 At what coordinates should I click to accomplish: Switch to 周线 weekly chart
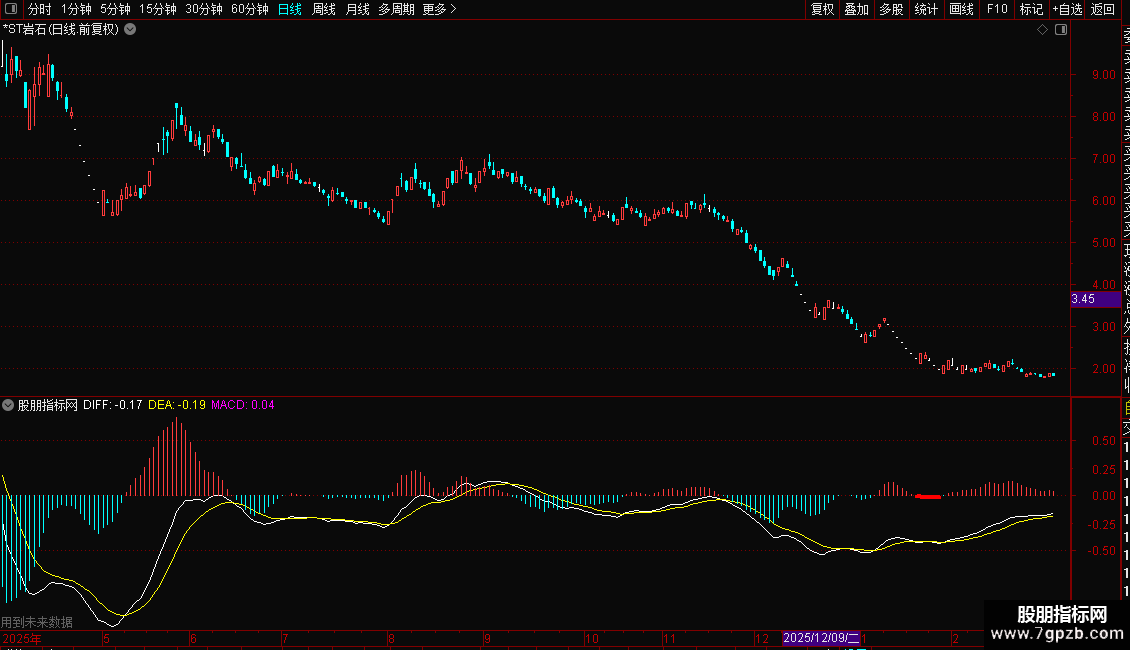(x=324, y=9)
